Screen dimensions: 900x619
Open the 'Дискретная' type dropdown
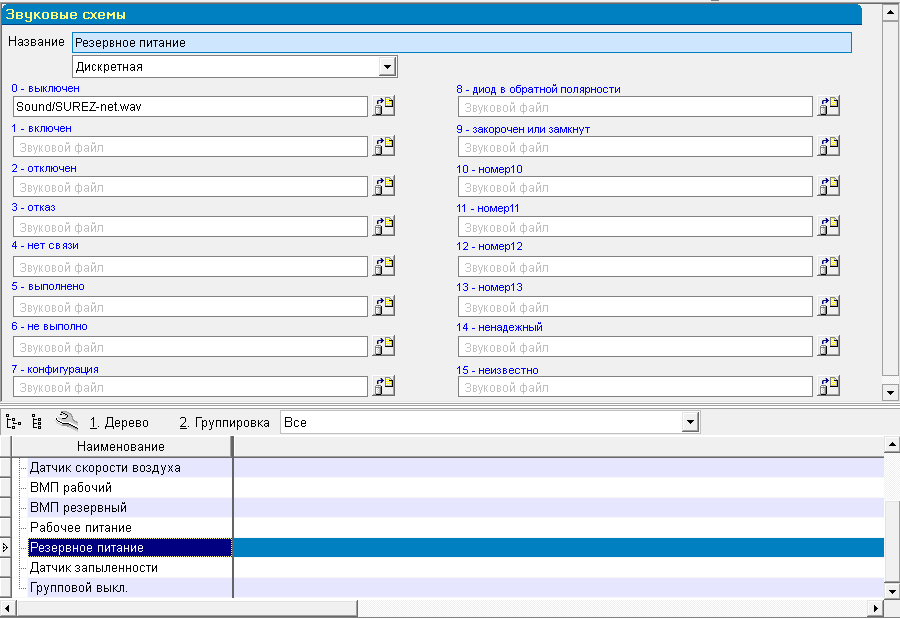[x=388, y=67]
